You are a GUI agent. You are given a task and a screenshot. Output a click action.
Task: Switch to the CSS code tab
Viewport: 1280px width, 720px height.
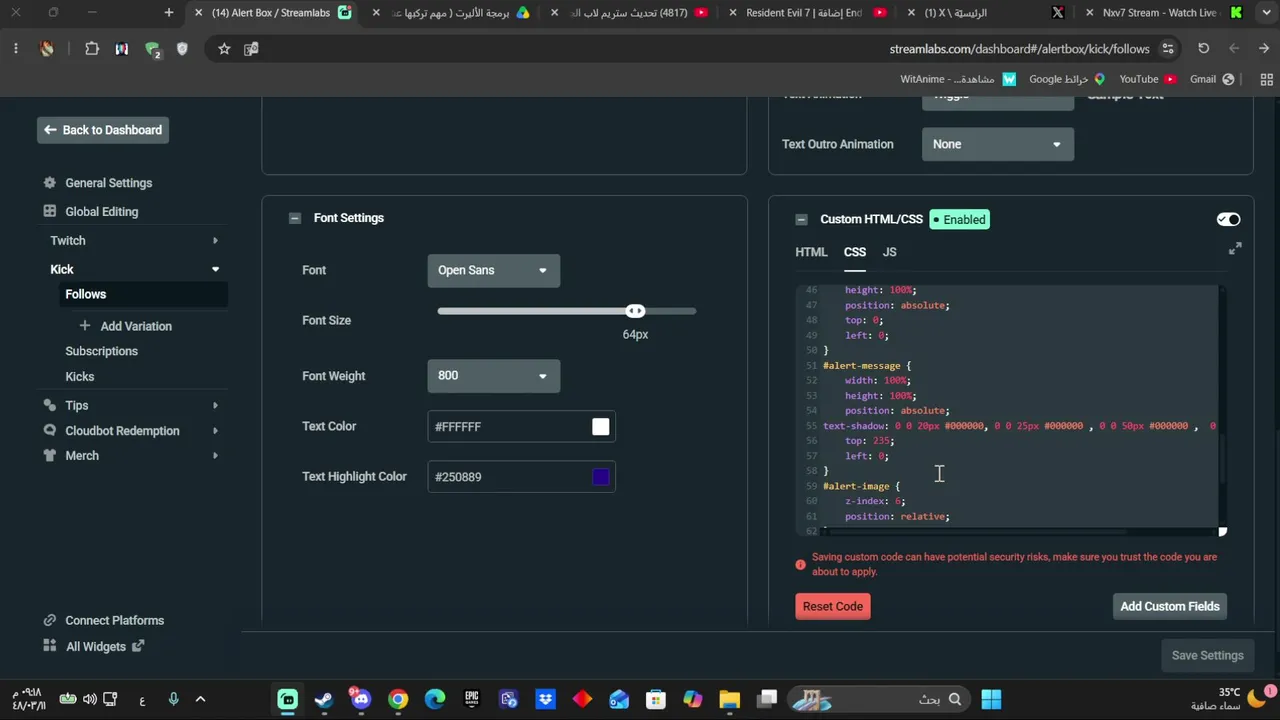click(x=855, y=252)
